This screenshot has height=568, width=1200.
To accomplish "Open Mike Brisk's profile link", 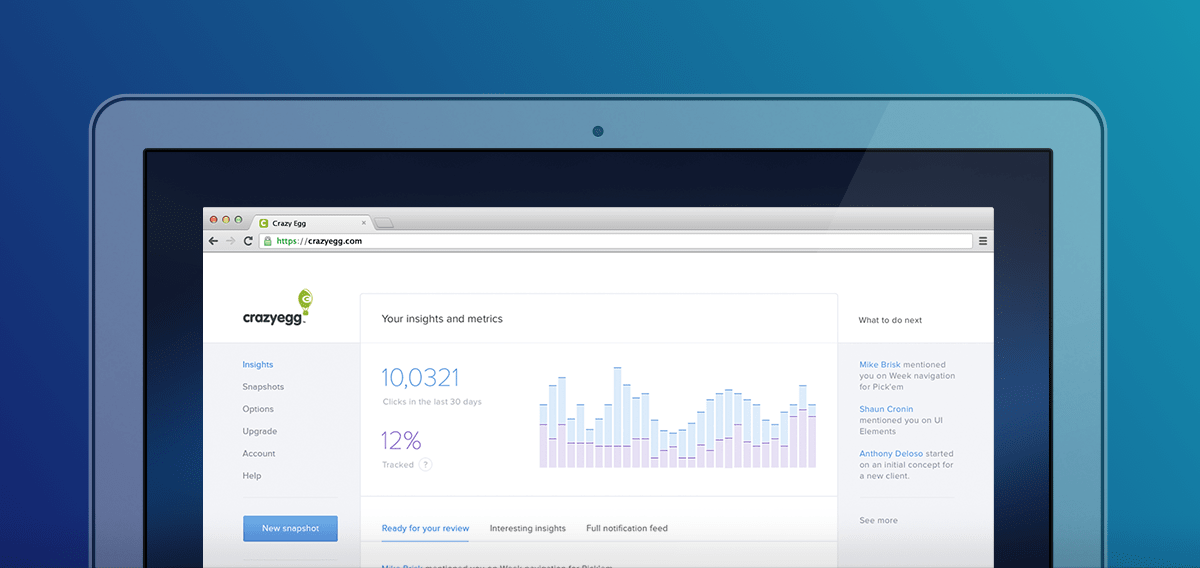I will 881,365.
